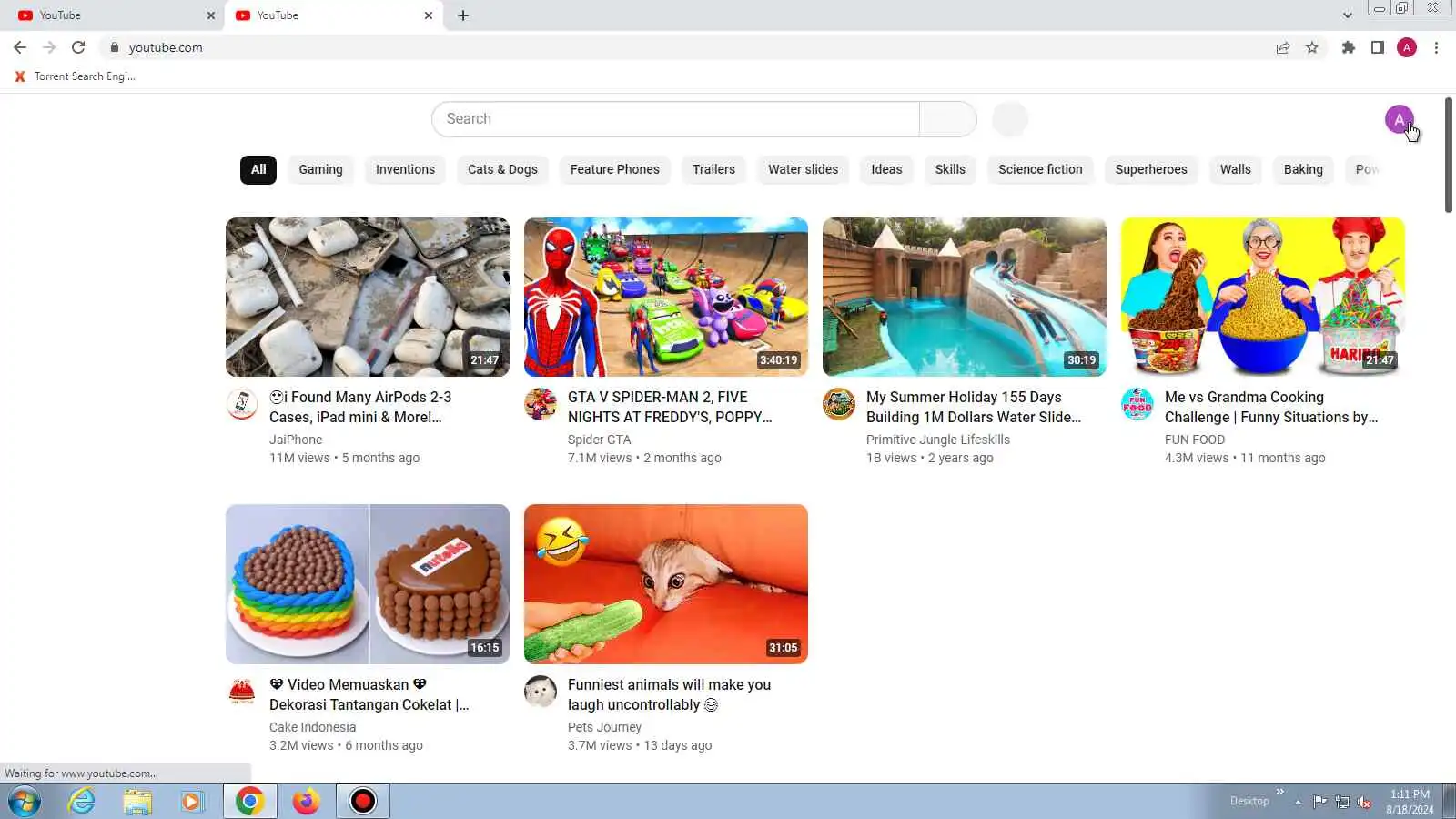Image resolution: width=1456 pixels, height=819 pixels.
Task: Select the Trailers chip
Action: tap(713, 169)
